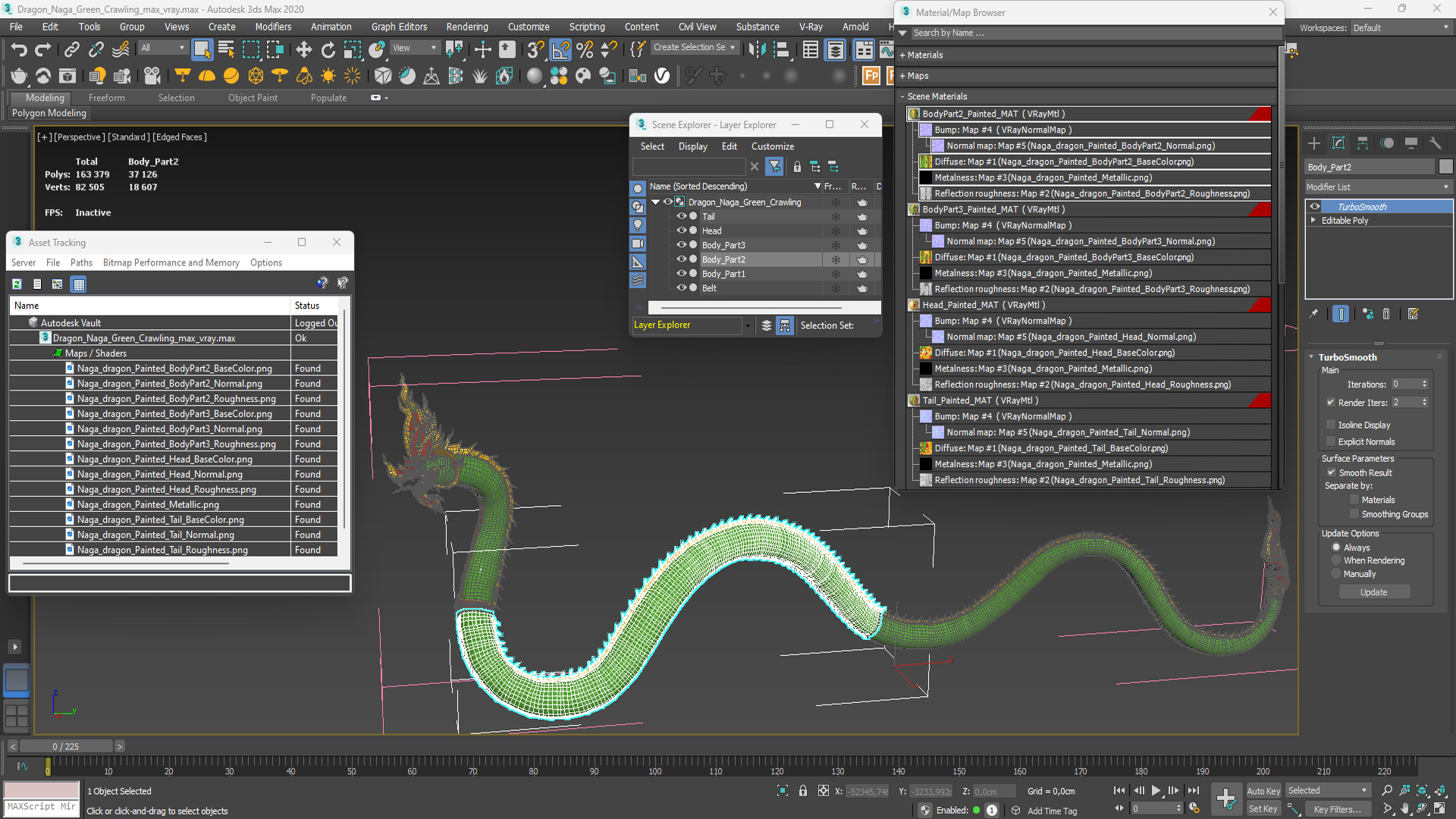Screen dimensions: 1456x819
Task: Expand the Materials group in Material Browser
Action: [902, 55]
